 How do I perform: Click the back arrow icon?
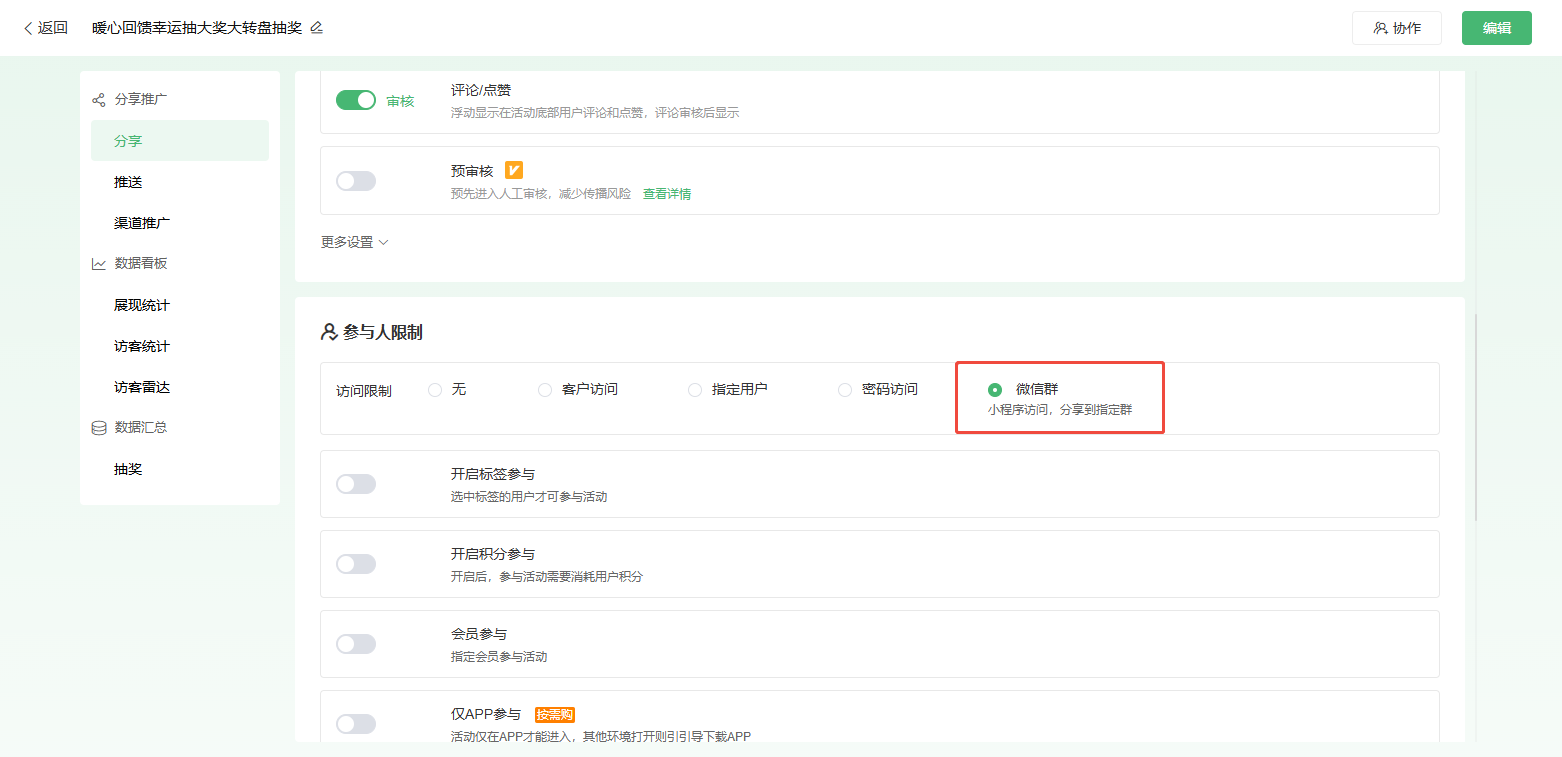[28, 28]
